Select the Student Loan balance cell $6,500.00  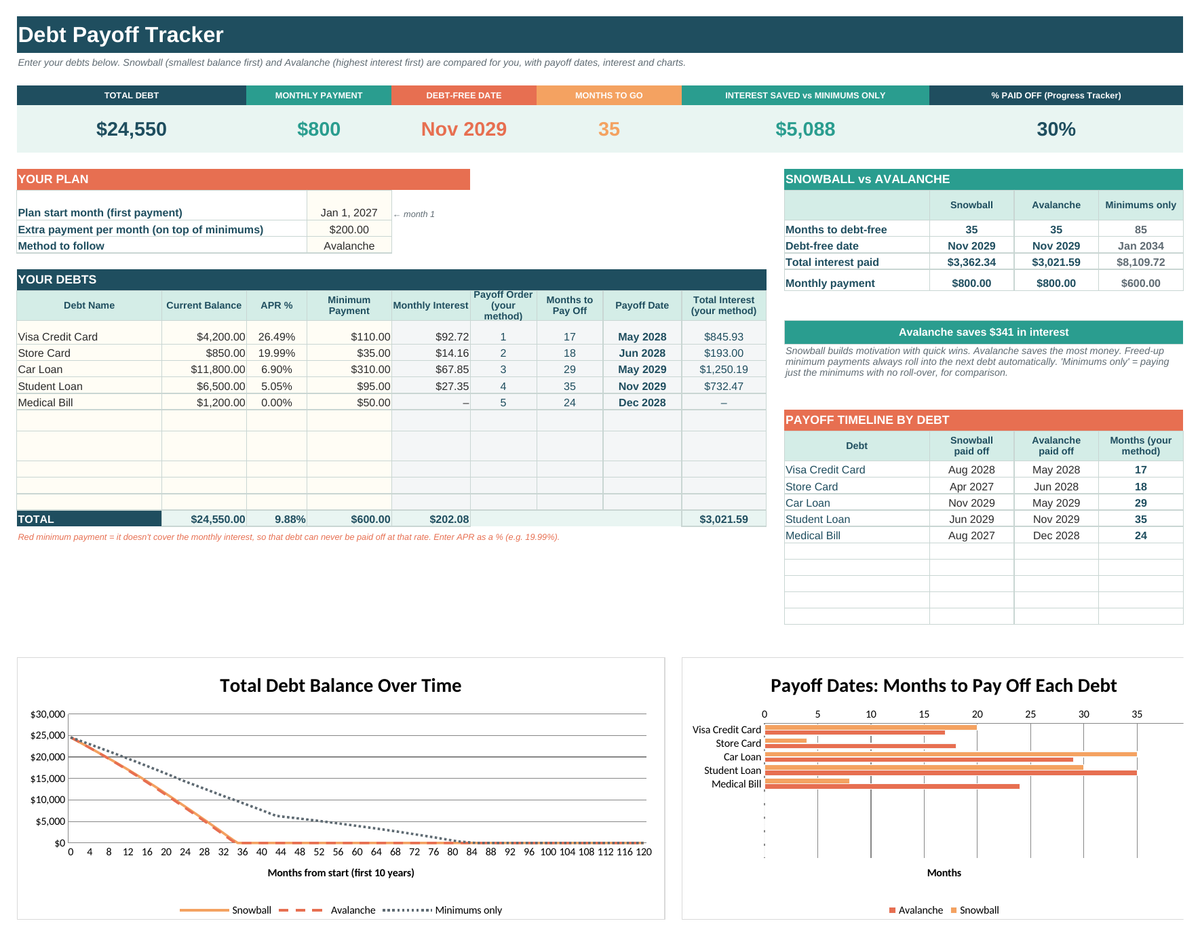pos(204,386)
